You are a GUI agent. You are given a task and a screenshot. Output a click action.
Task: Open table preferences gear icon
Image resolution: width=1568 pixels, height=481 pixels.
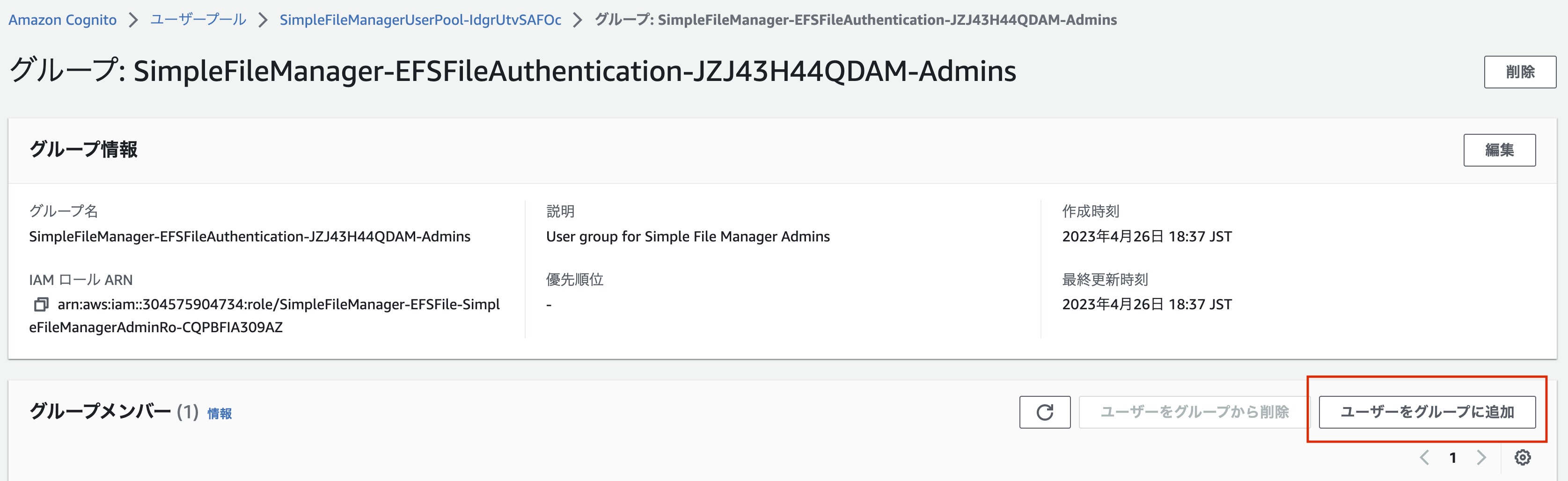(x=1522, y=457)
